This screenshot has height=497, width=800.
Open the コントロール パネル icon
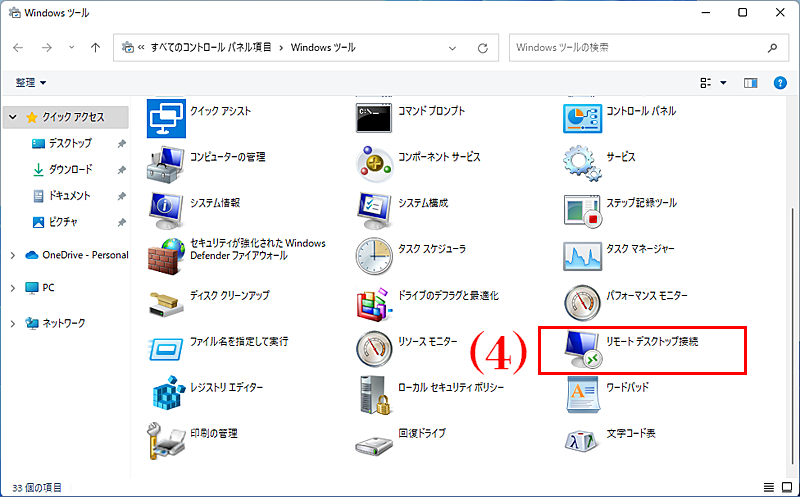(x=582, y=118)
